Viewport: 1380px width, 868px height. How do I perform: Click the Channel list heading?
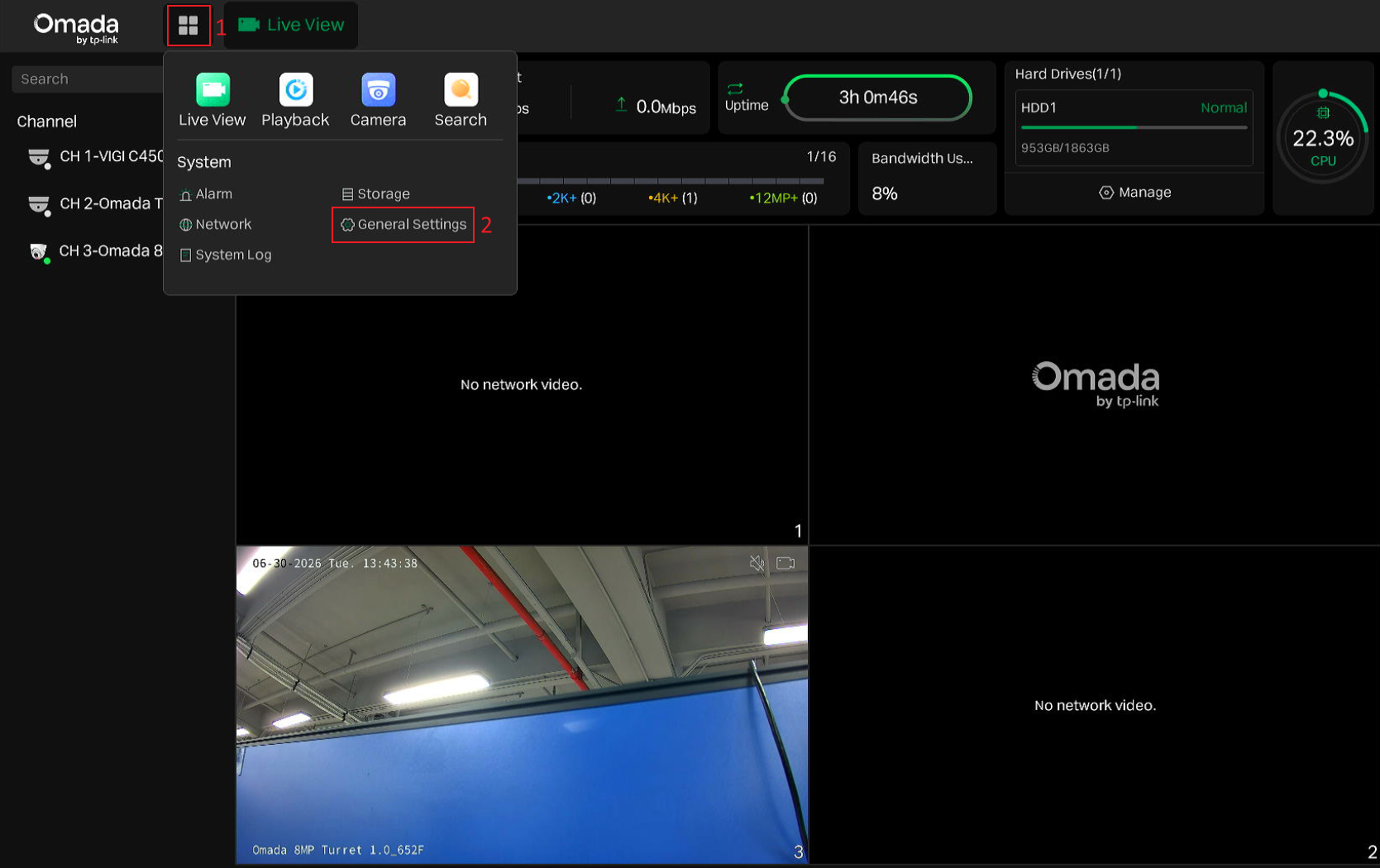click(x=47, y=121)
